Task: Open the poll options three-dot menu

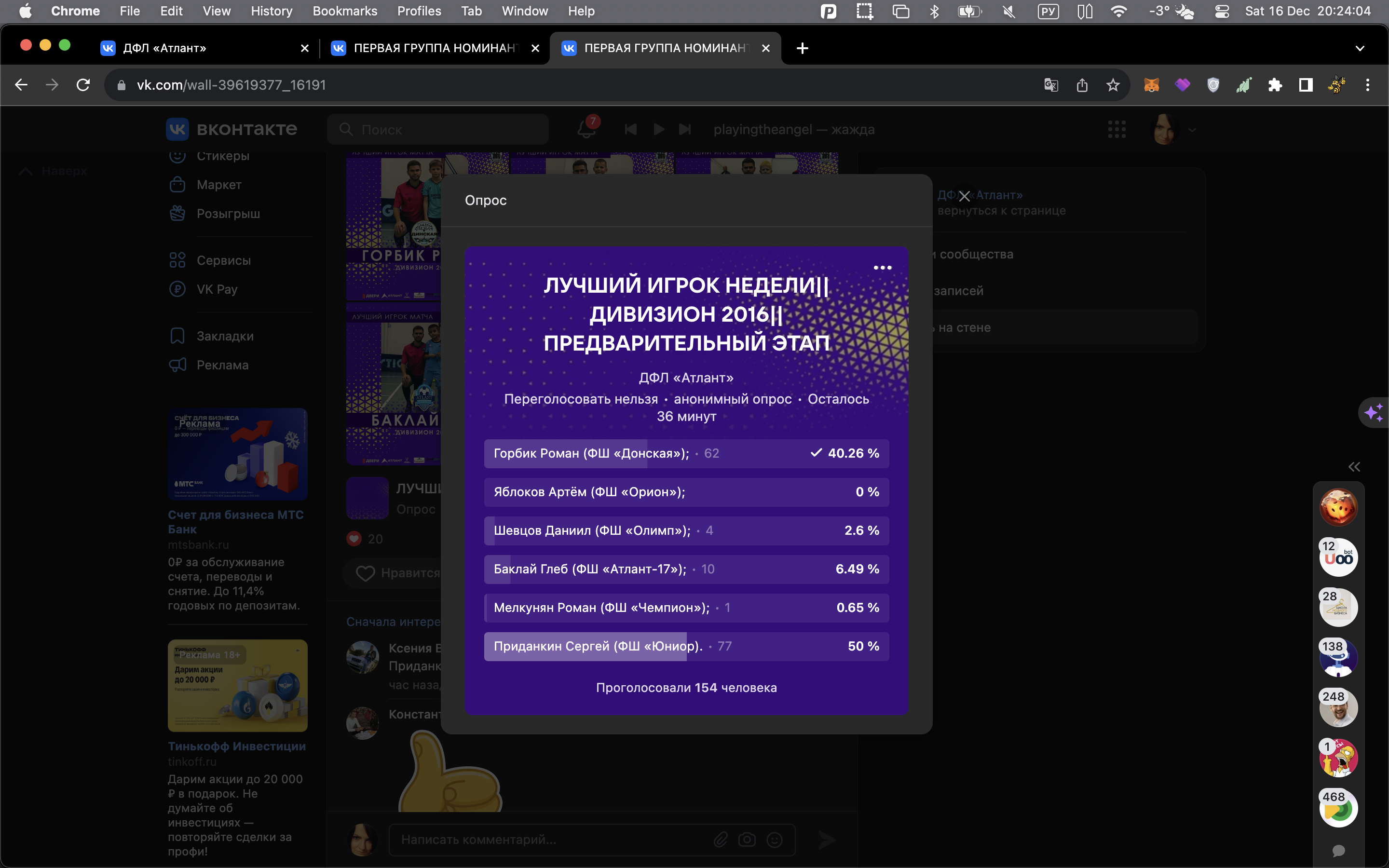Action: pyautogui.click(x=882, y=268)
